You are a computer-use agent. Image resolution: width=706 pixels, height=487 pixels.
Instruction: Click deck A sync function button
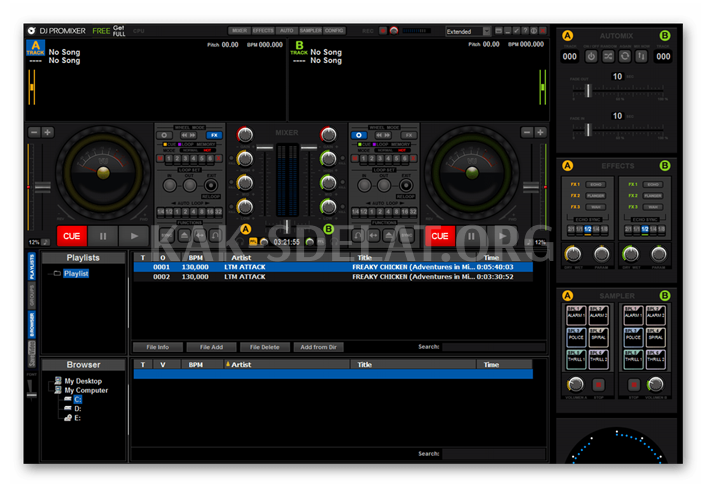click(x=167, y=235)
